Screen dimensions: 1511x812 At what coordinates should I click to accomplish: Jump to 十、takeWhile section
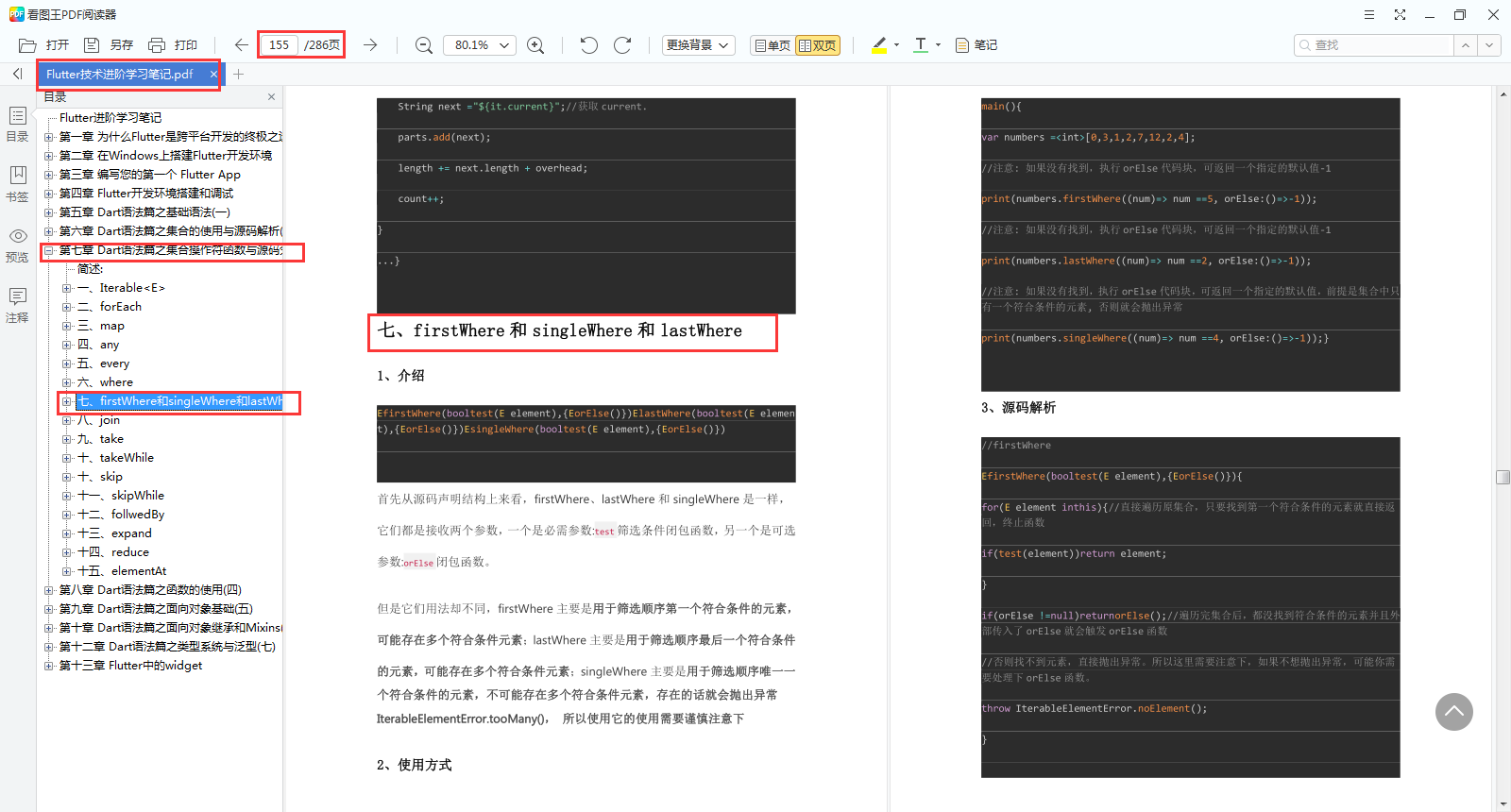(x=115, y=458)
